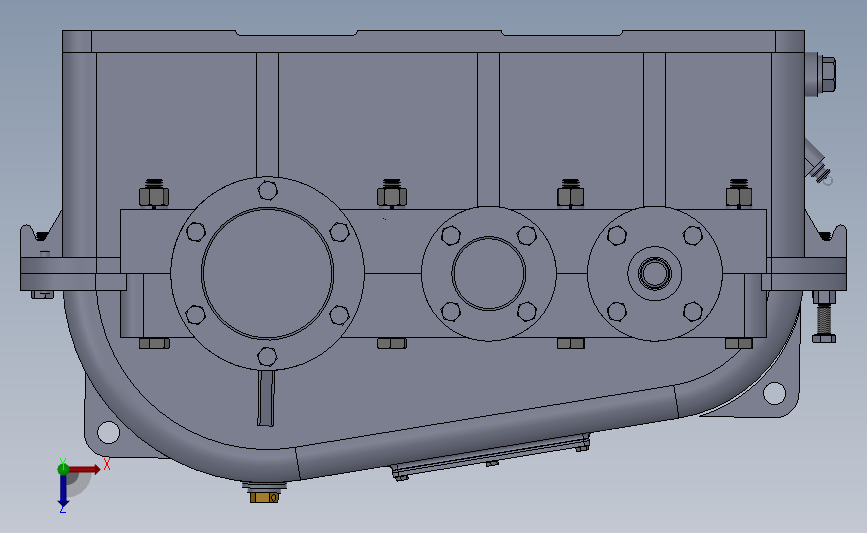The width and height of the screenshot is (867, 533).
Task: Select the brass drain plug at the bottom
Action: (264, 498)
